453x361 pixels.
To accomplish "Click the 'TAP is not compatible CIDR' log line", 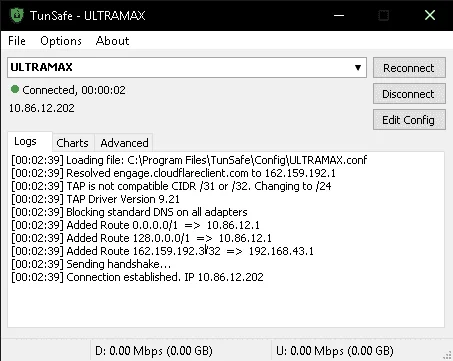I will pyautogui.click(x=171, y=186).
